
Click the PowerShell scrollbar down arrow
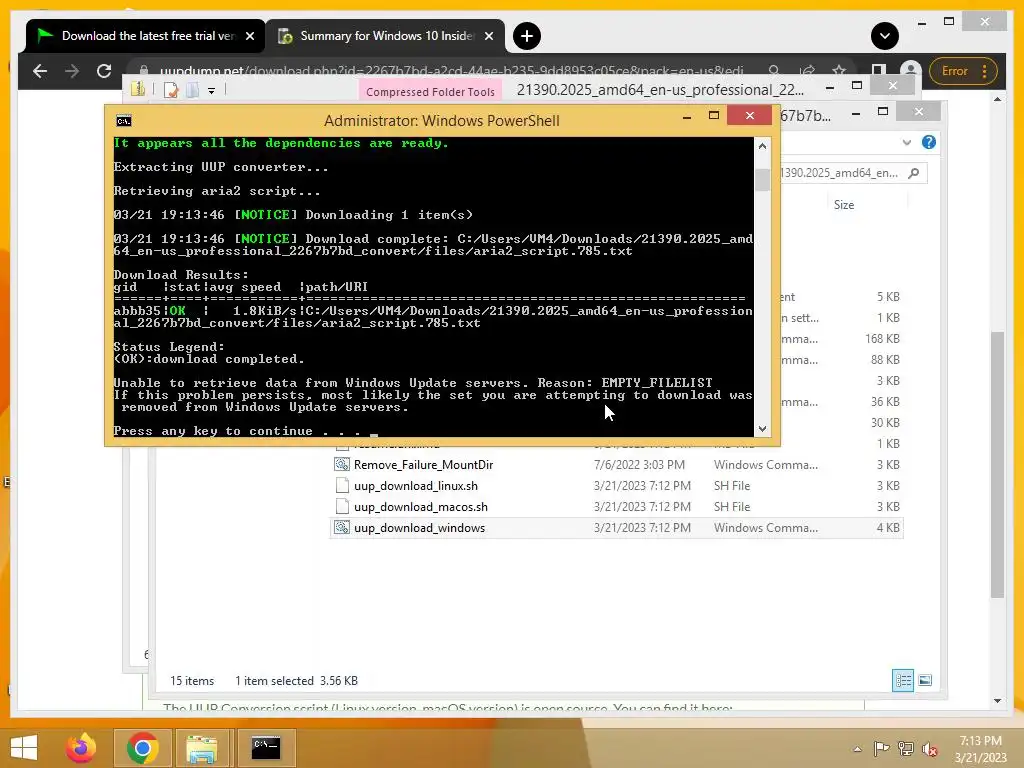click(x=762, y=429)
